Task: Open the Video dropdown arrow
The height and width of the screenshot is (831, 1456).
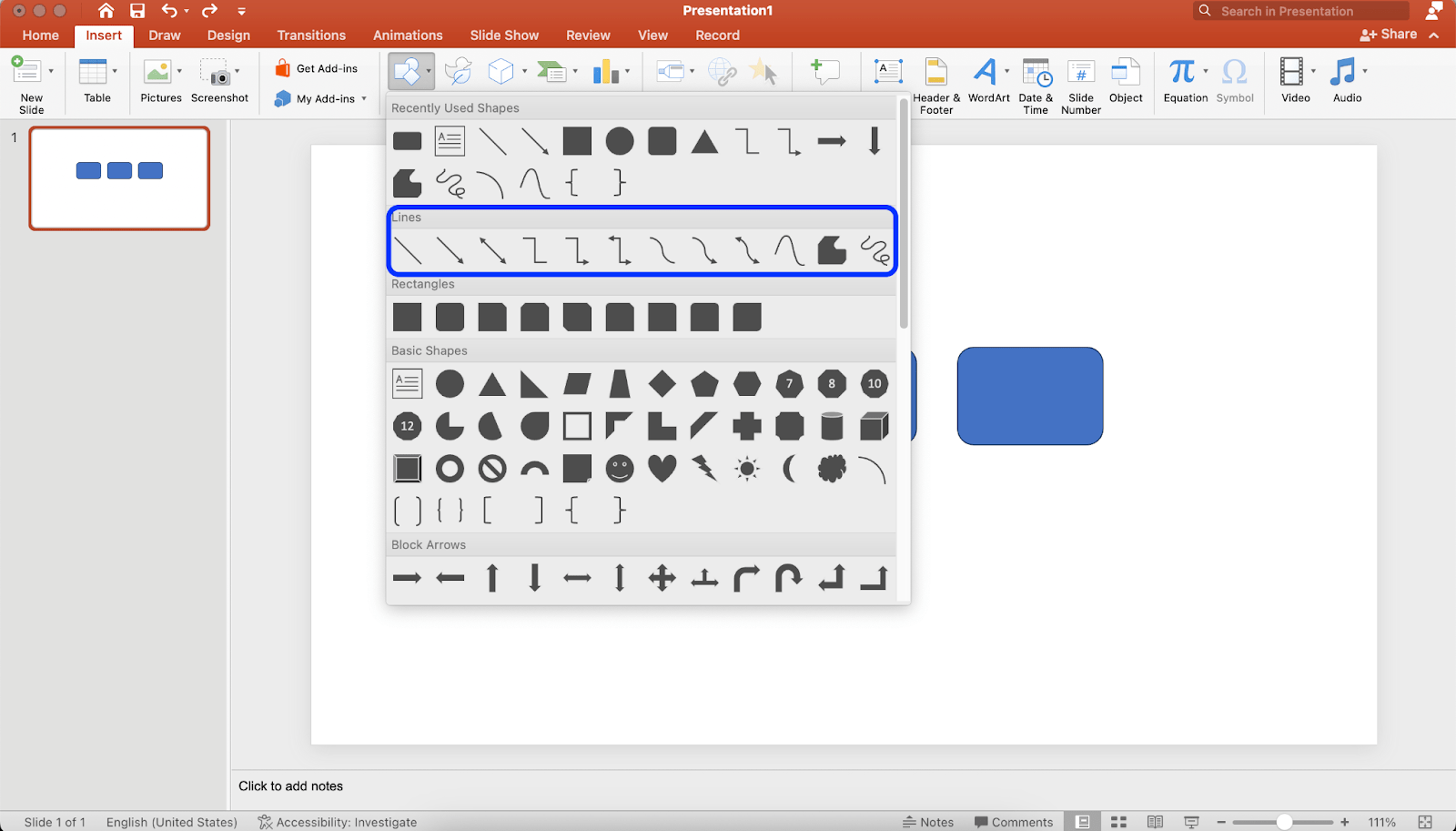Action: point(1313,69)
